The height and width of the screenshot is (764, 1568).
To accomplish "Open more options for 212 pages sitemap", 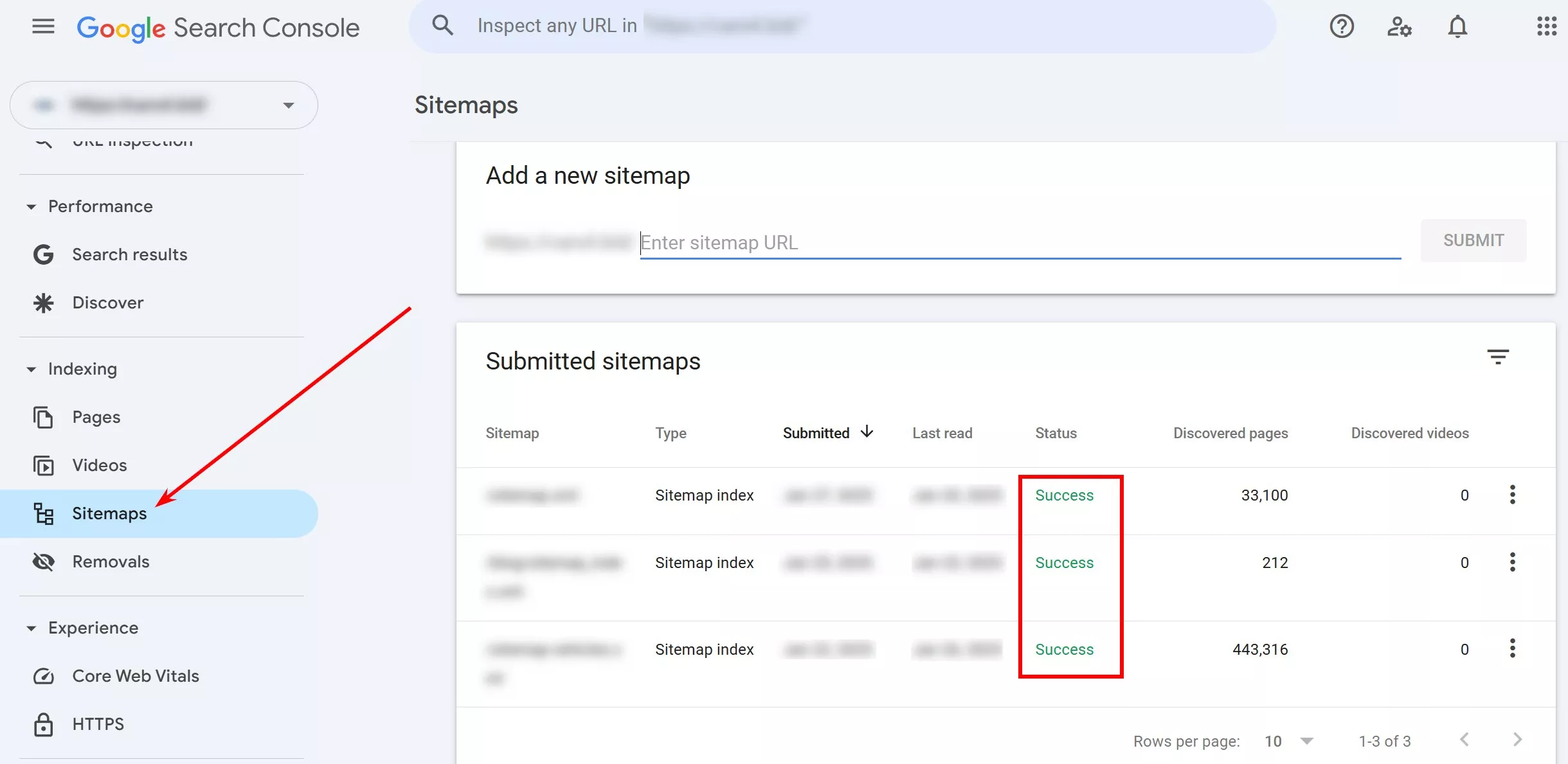I will pyautogui.click(x=1512, y=562).
